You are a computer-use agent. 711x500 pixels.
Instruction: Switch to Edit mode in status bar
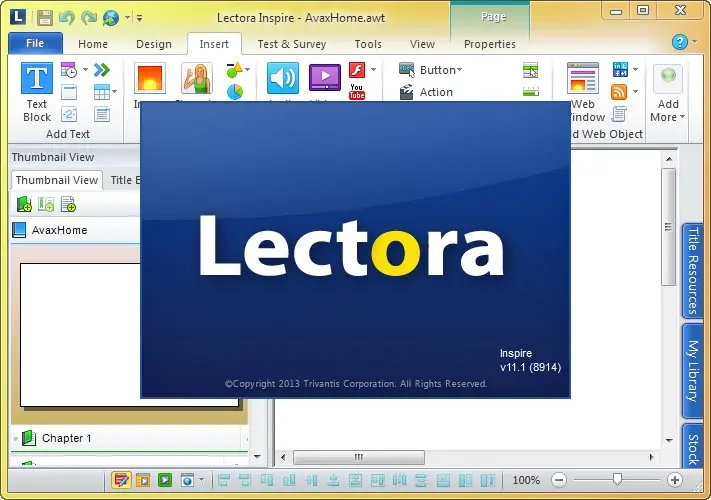pyautogui.click(x=121, y=480)
